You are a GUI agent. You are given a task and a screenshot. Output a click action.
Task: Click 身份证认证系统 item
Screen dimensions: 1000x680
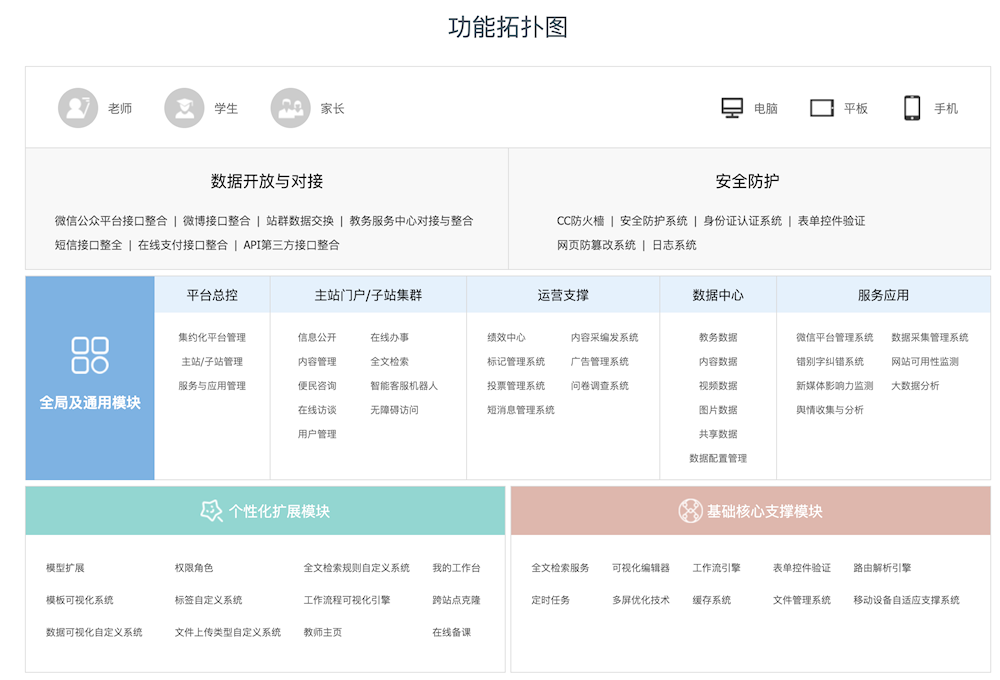742,221
